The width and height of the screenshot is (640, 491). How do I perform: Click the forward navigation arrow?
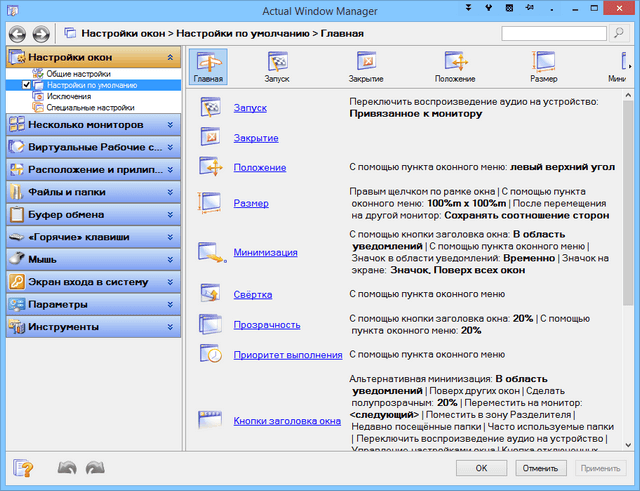click(41, 33)
